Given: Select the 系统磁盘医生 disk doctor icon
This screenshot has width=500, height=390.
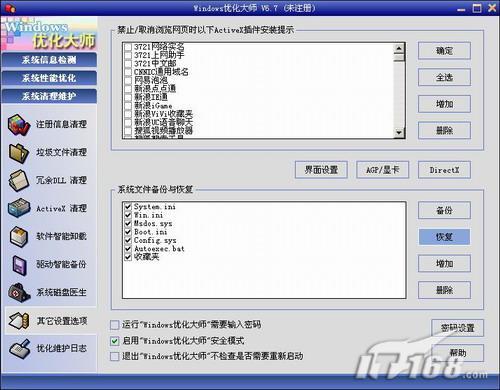Looking at the screenshot, I should (19, 292).
